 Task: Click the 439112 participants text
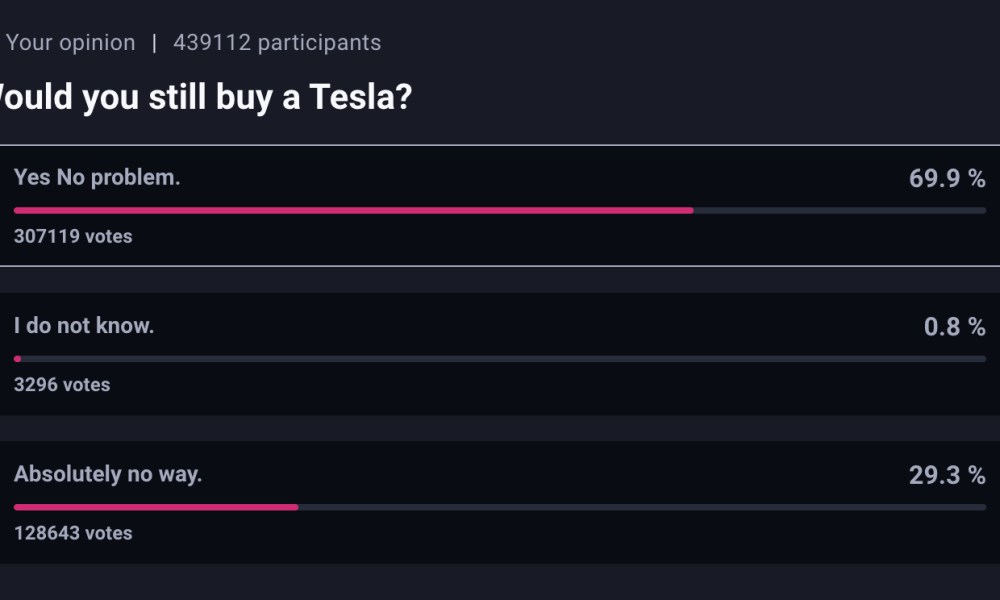click(x=277, y=43)
